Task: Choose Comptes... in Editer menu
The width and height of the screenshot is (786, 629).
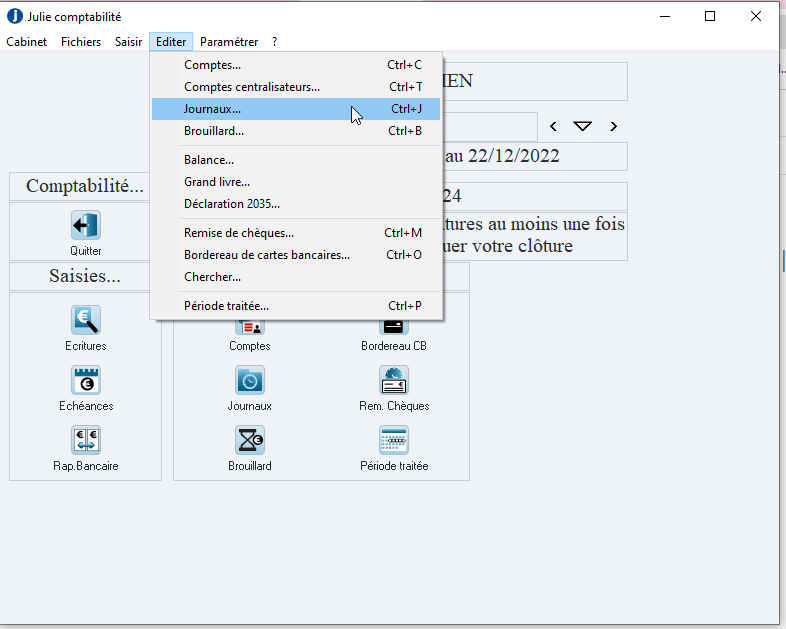Action: [x=296, y=65]
